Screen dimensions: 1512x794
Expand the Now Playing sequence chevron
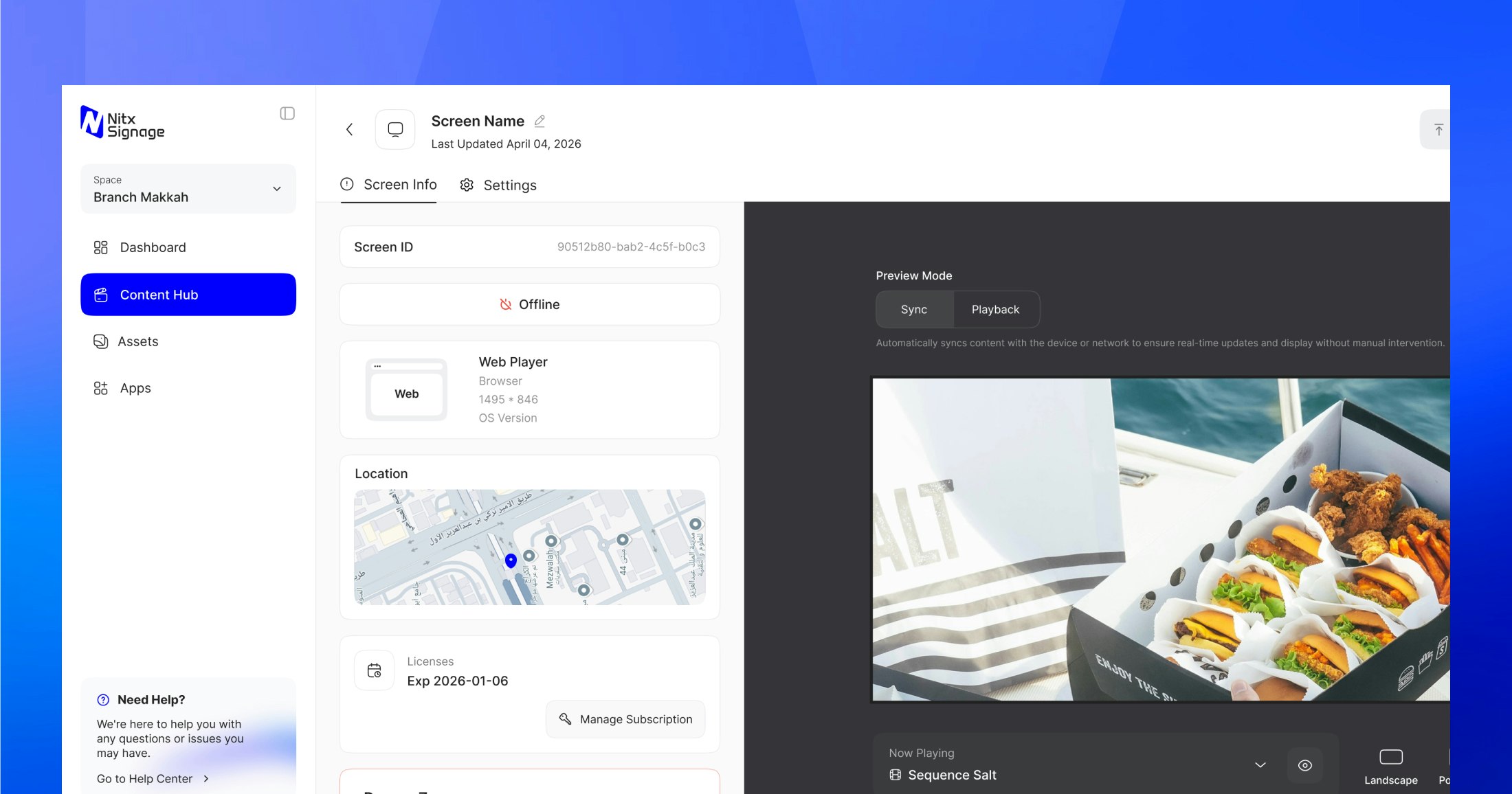coord(1260,765)
